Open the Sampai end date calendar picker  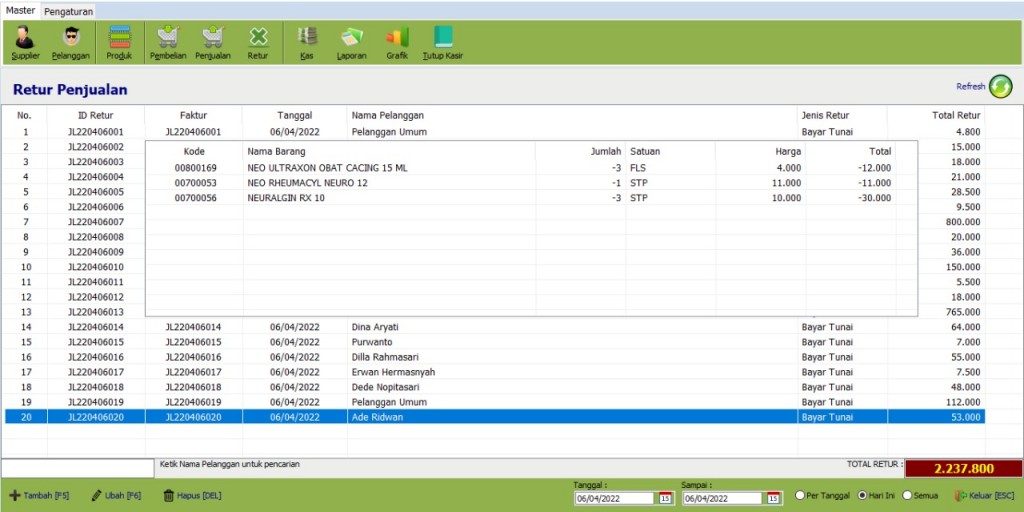point(773,498)
